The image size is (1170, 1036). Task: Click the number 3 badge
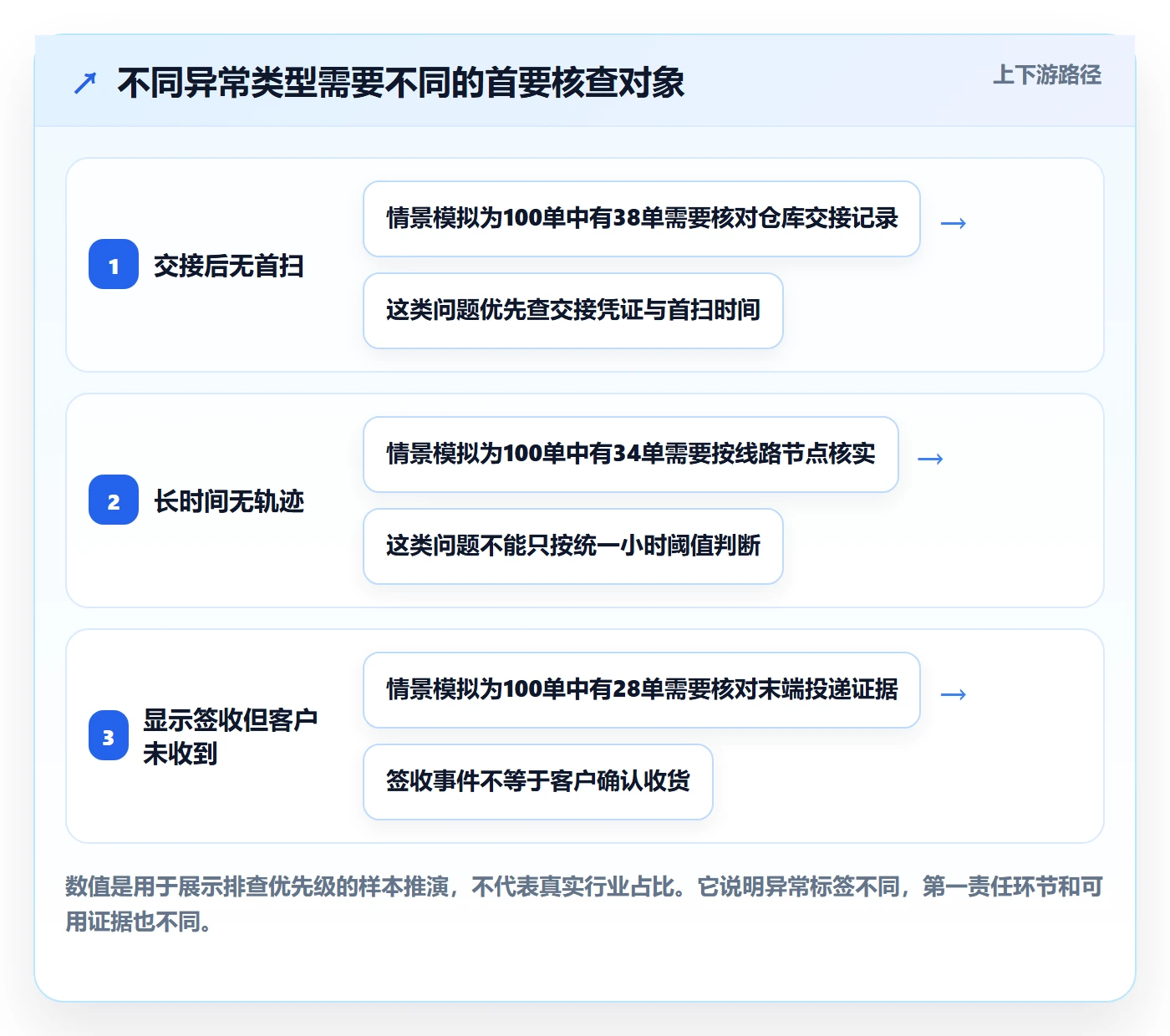point(109,735)
